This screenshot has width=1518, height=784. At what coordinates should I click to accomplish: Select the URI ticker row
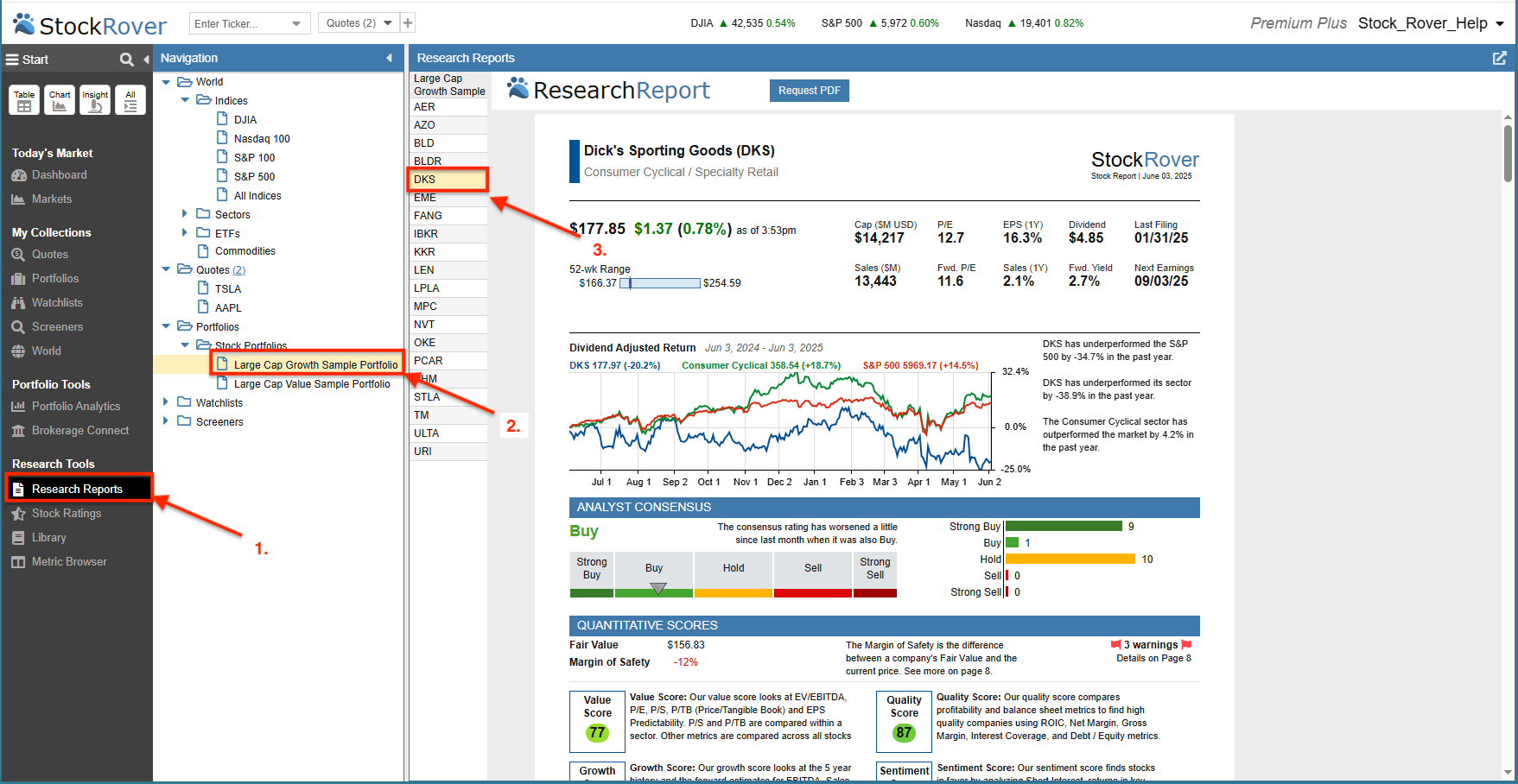coord(449,452)
